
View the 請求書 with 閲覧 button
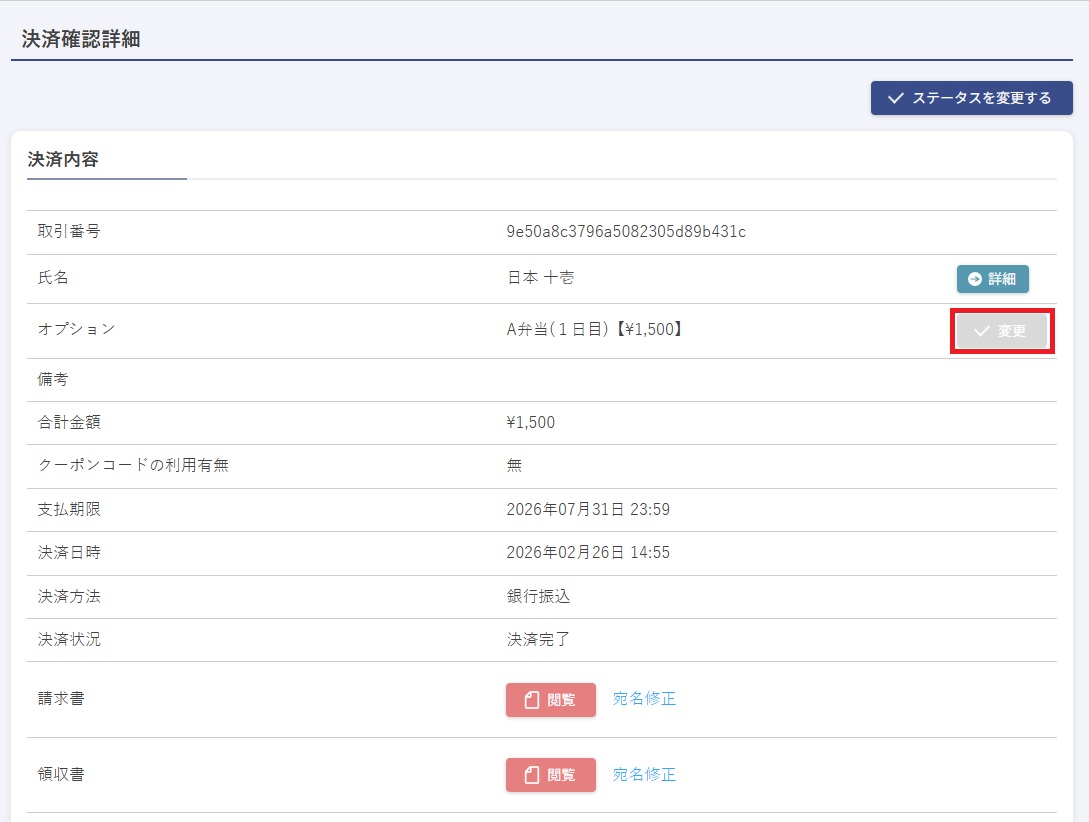[550, 700]
